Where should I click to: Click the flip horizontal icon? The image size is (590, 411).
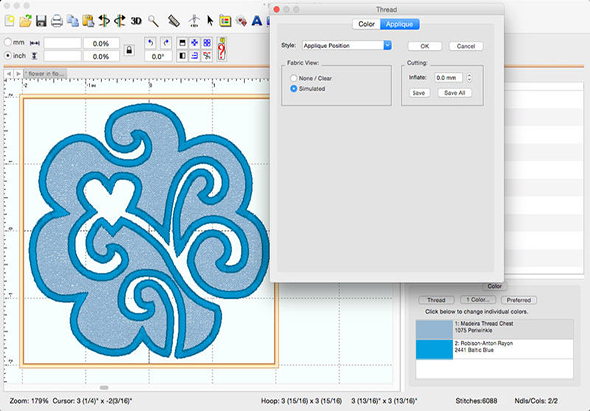pyautogui.click(x=182, y=56)
